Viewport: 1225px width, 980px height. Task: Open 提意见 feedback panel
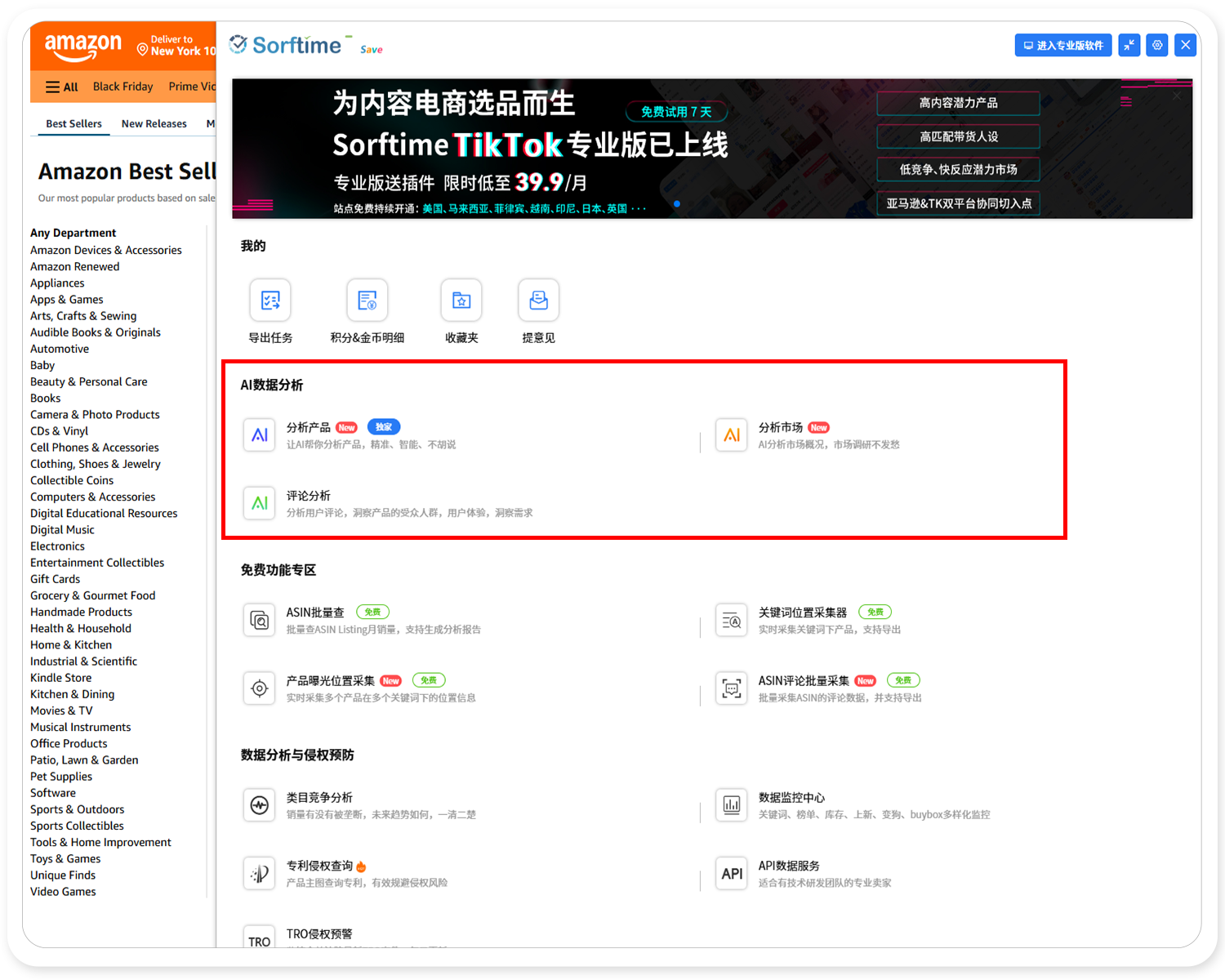538,300
